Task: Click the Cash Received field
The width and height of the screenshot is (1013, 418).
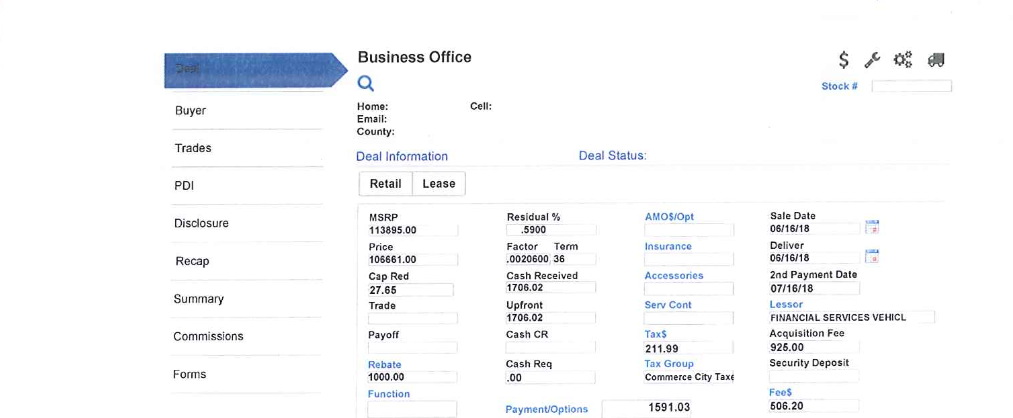Action: pyautogui.click(x=551, y=287)
